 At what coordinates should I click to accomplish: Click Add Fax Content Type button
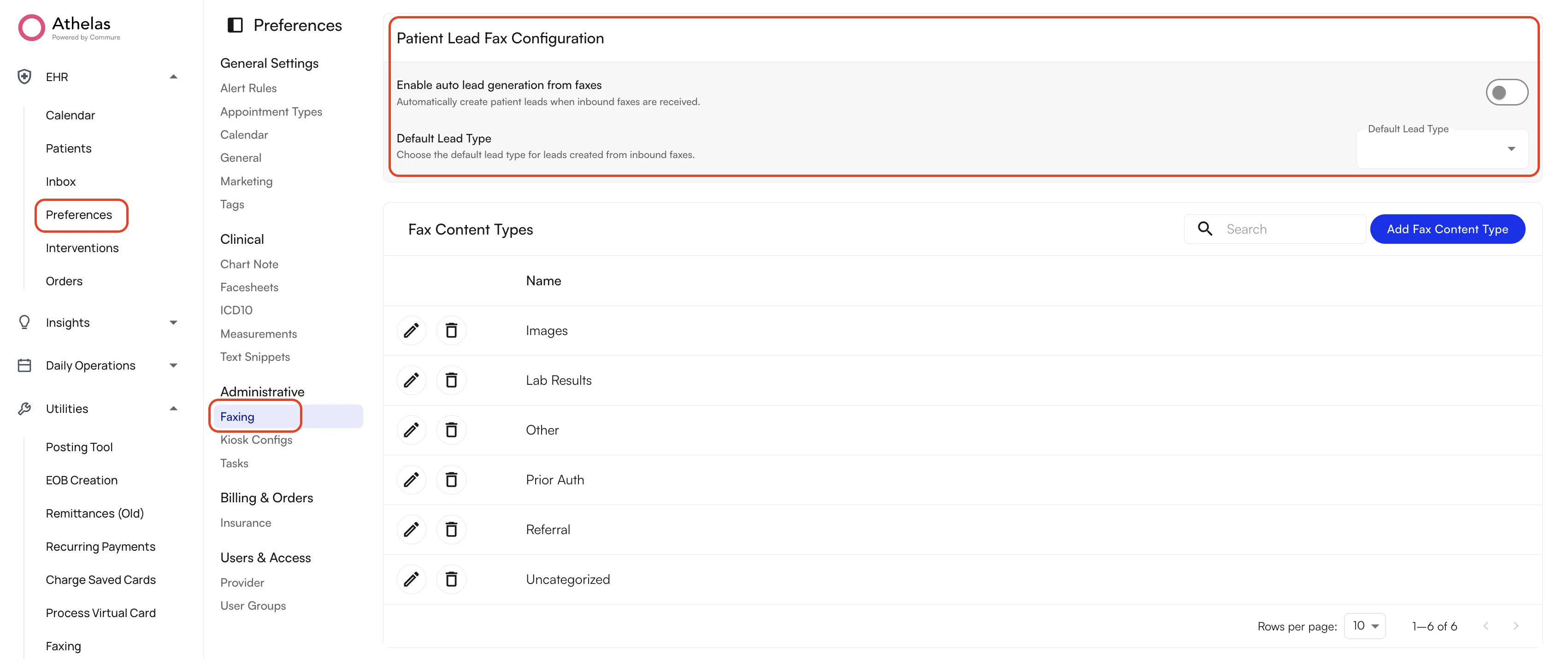tap(1447, 229)
